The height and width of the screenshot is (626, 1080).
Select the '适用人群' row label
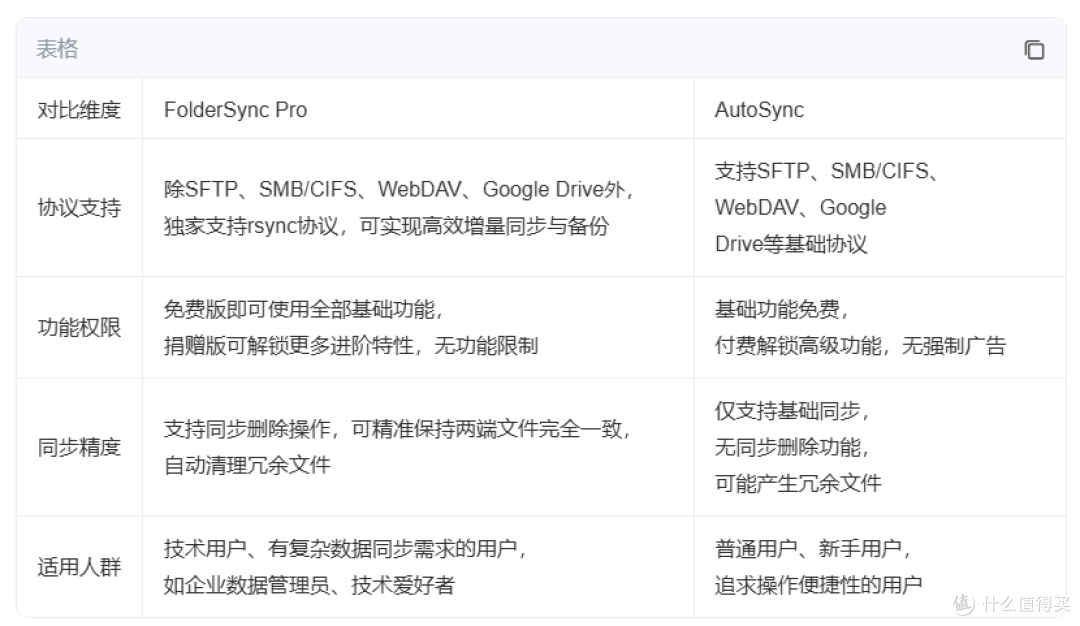tap(79, 567)
